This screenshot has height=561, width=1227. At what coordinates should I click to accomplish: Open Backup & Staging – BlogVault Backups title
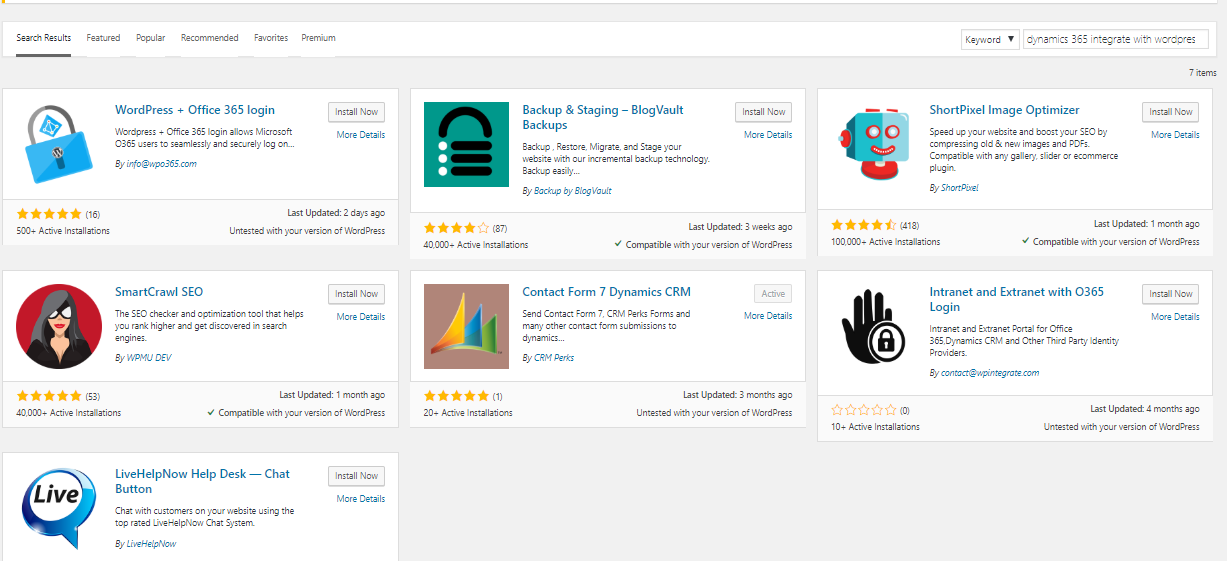coord(603,118)
